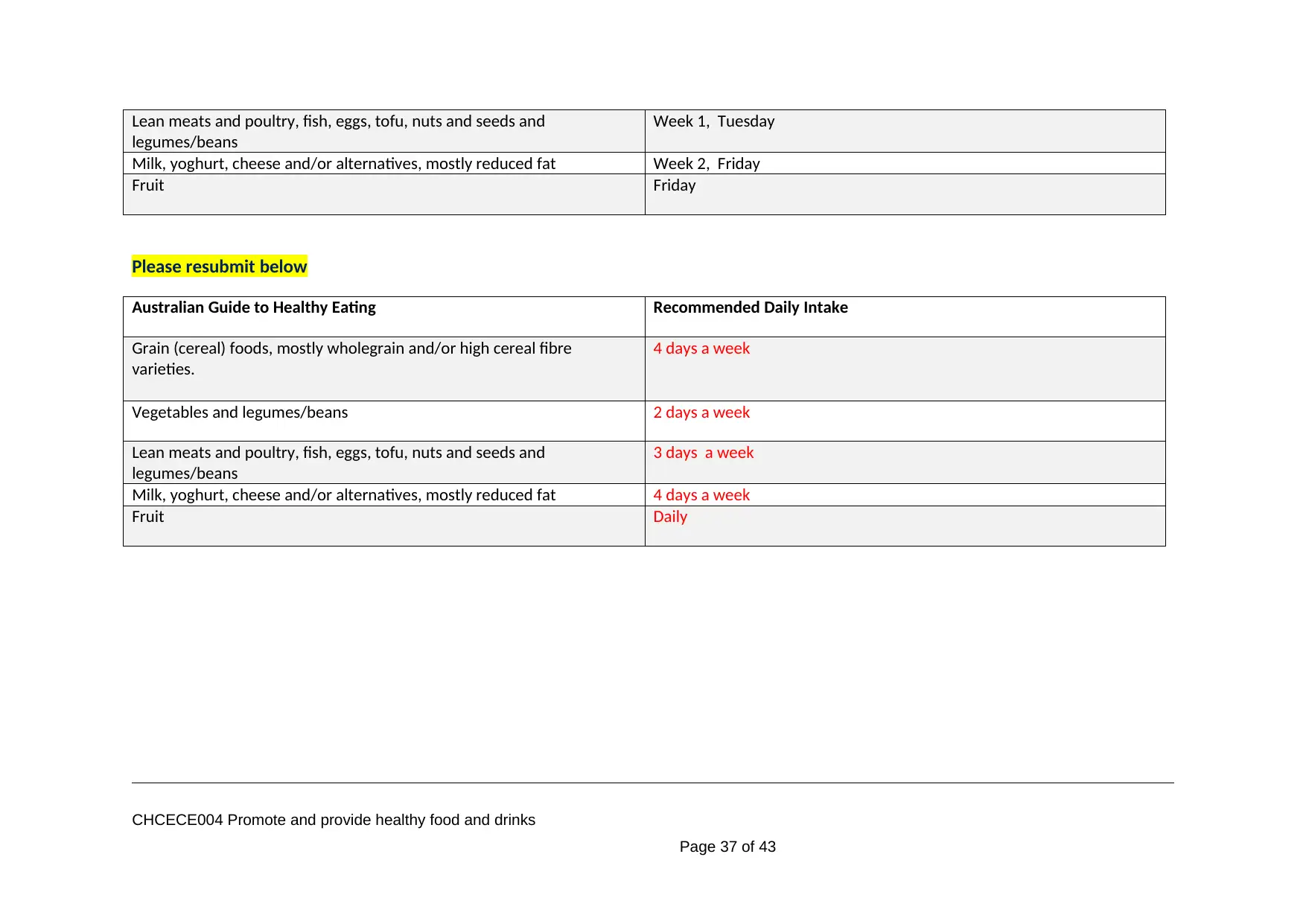
Task: Select the 'Australian Guide to Healthy Eating' header
Action: pos(254,308)
